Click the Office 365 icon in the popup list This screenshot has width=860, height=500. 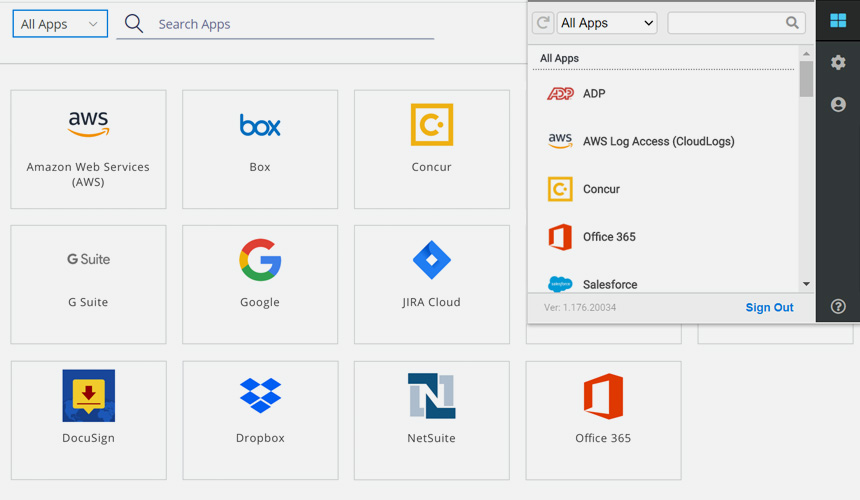[560, 237]
